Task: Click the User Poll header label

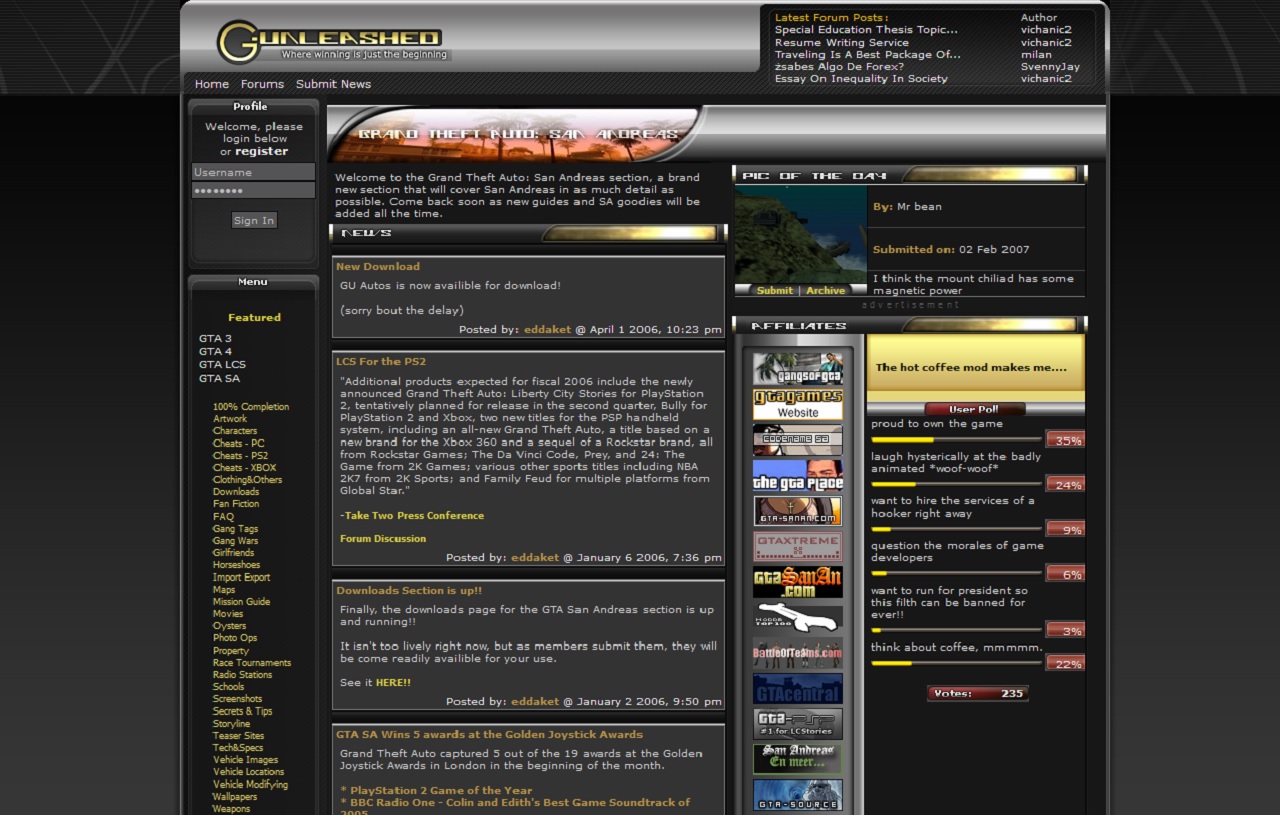Action: coord(975,409)
